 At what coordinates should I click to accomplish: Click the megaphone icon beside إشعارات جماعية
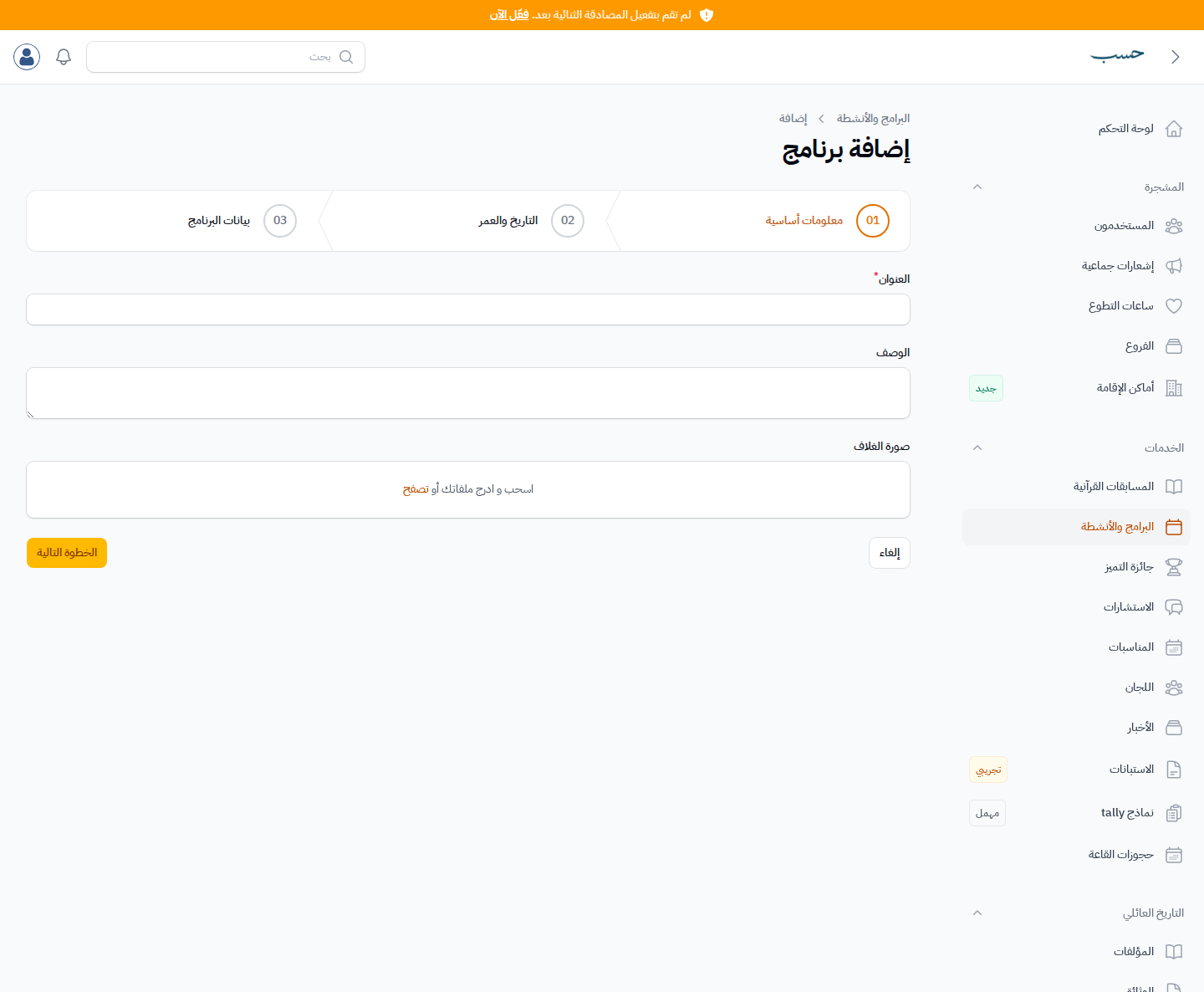[x=1174, y=266]
